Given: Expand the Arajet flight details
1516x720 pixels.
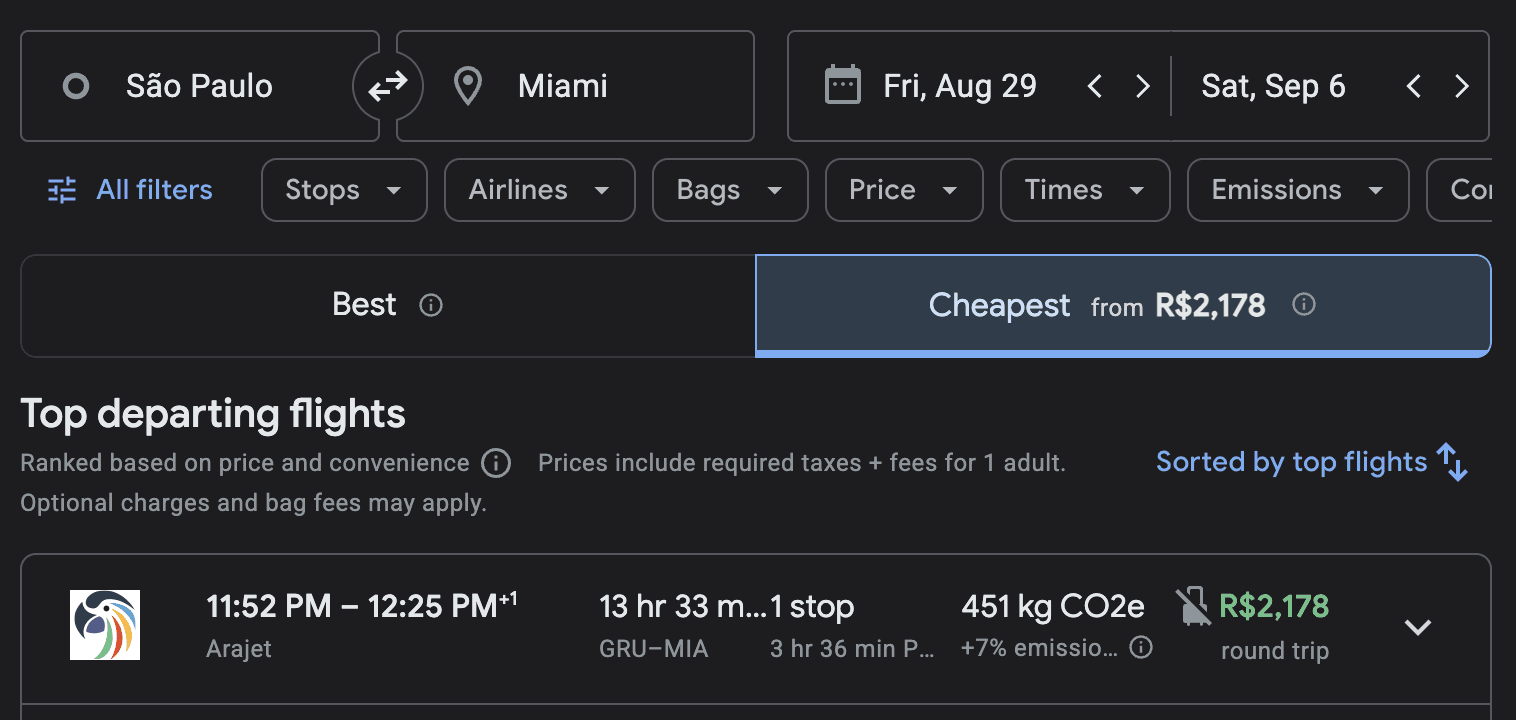Looking at the screenshot, I should pyautogui.click(x=1418, y=627).
